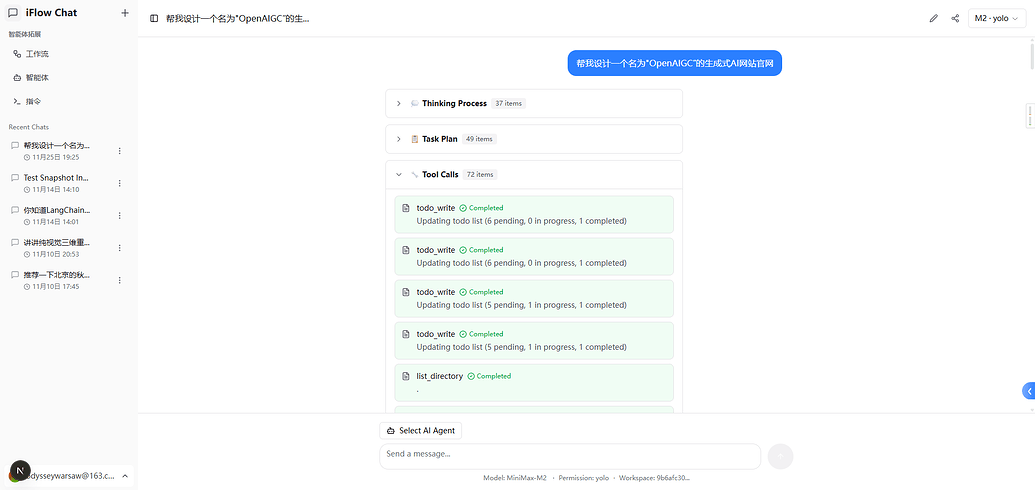This screenshot has width=1035, height=490.
Task: Toggle the sidebar panel icon in header
Action: point(154,18)
